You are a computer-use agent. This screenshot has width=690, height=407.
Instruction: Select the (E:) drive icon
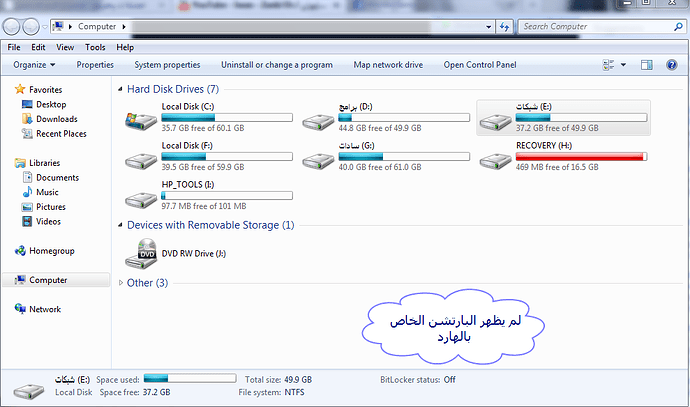coord(495,121)
